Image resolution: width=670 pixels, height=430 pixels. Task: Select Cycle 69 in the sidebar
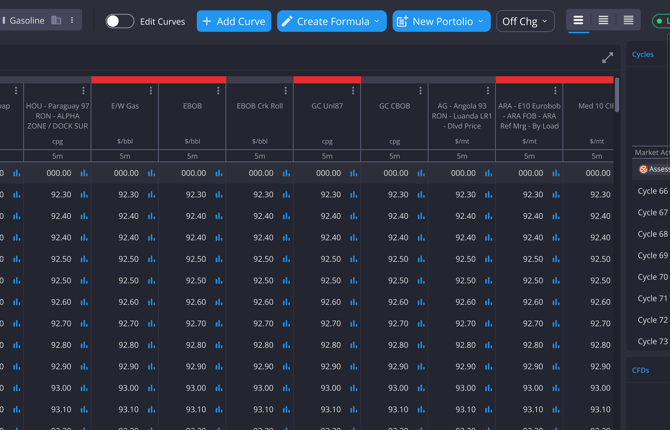pyautogui.click(x=652, y=255)
